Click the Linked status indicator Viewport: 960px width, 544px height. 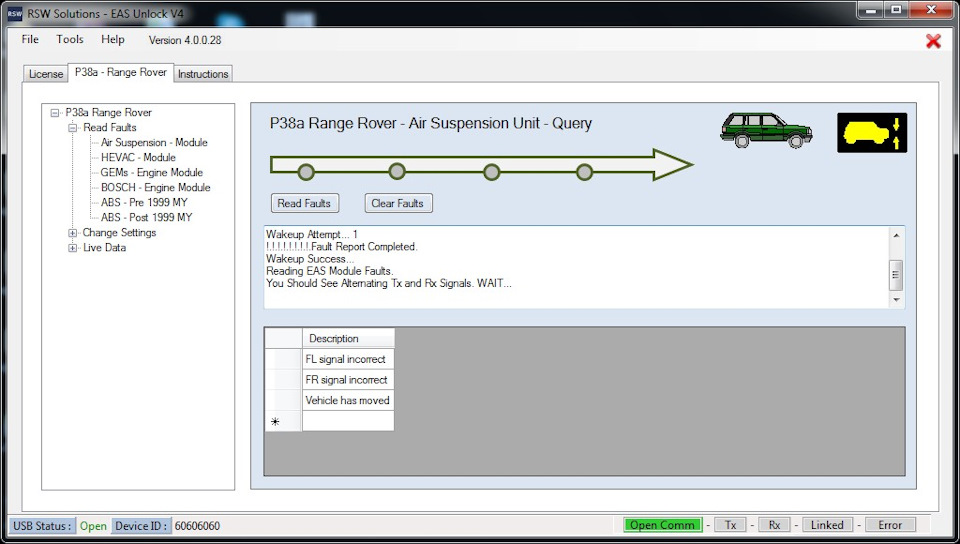click(x=827, y=525)
